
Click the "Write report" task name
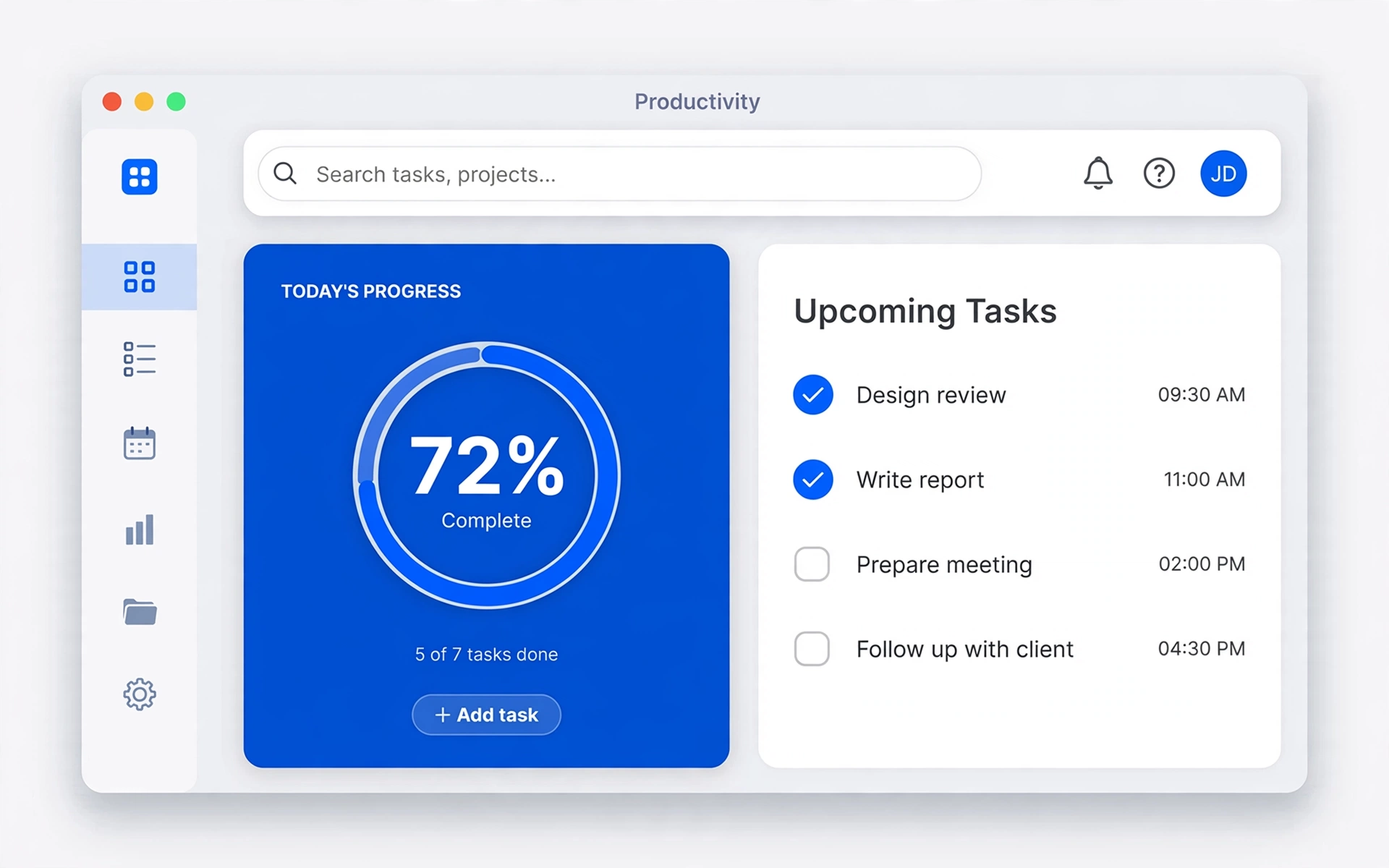click(920, 480)
